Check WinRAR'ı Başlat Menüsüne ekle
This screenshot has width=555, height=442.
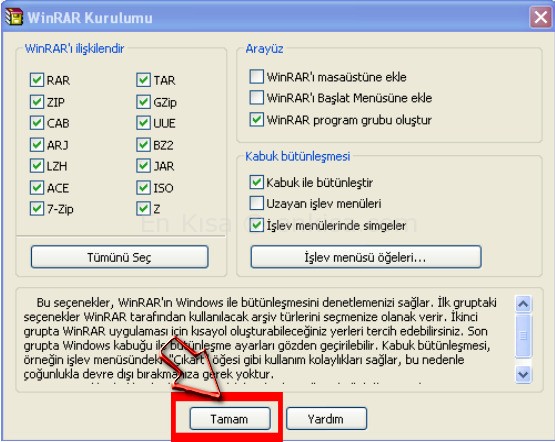pyautogui.click(x=257, y=98)
